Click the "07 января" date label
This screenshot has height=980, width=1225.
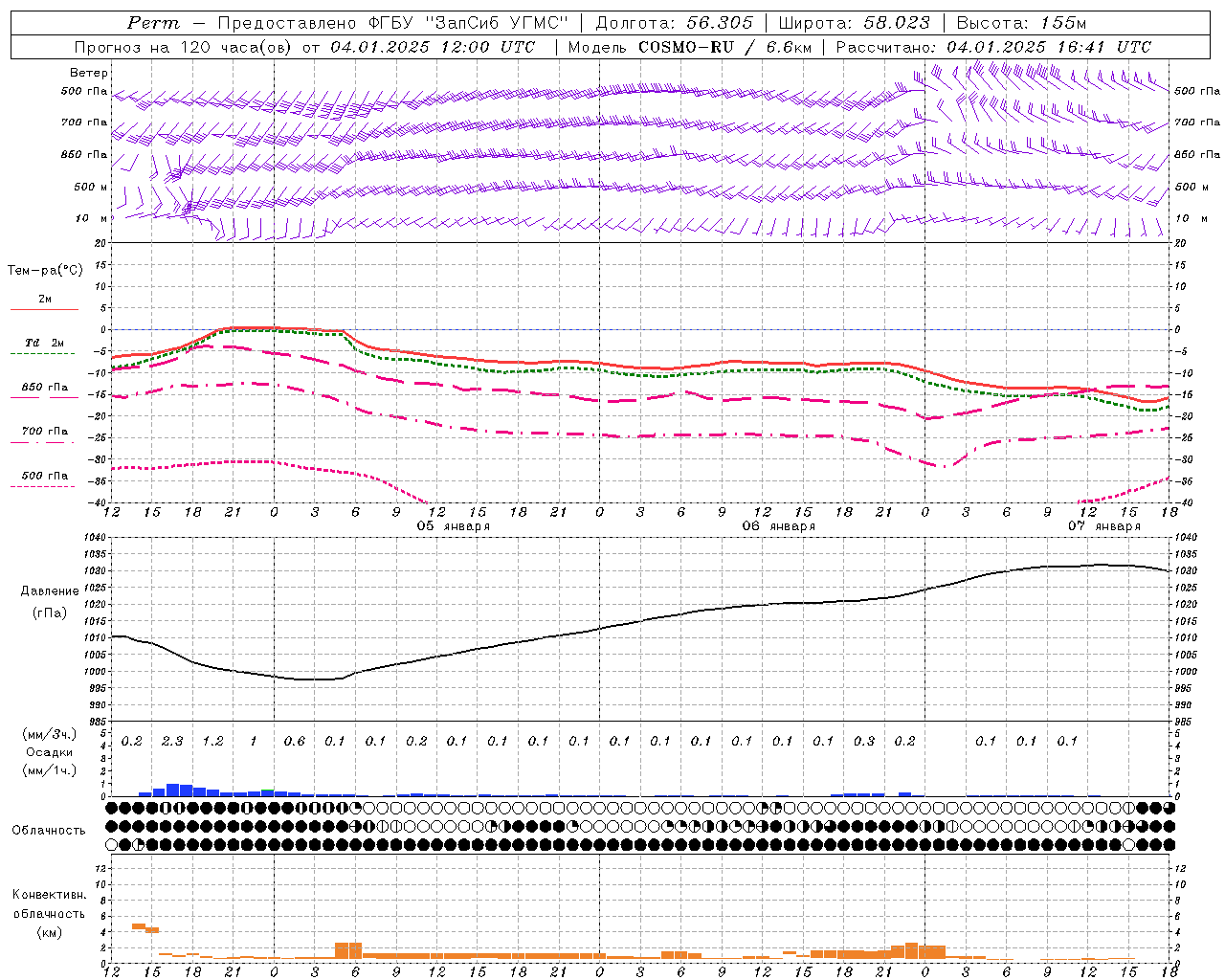tap(1104, 526)
